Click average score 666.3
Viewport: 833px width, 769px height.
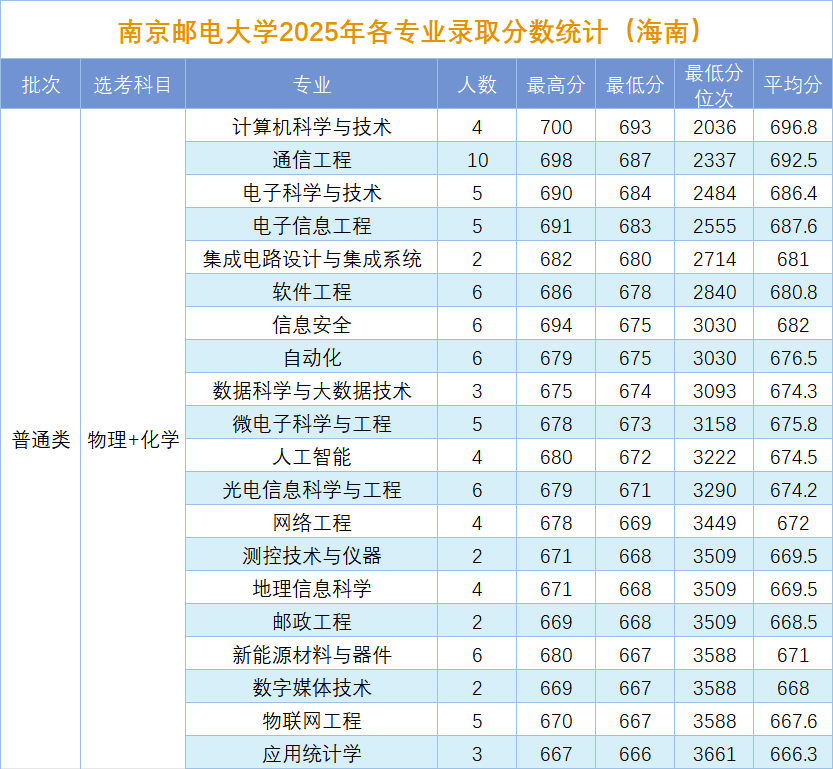tap(793, 754)
